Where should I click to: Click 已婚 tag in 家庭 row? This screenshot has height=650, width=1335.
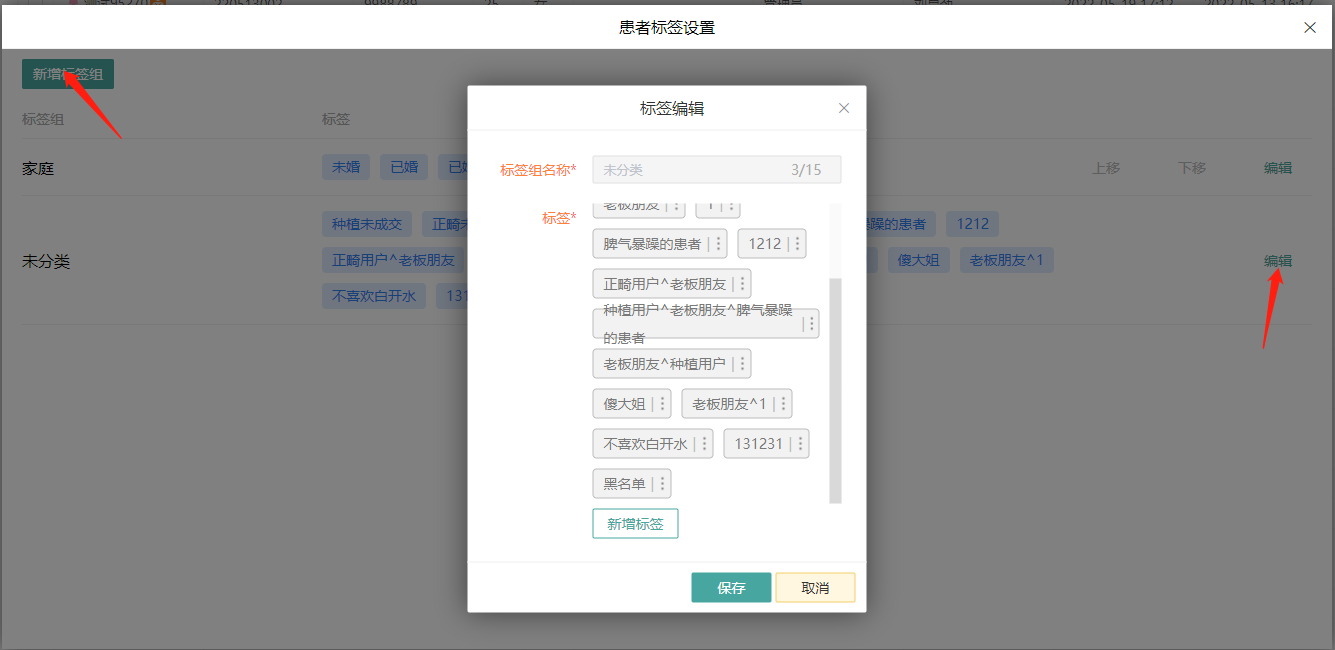(404, 168)
